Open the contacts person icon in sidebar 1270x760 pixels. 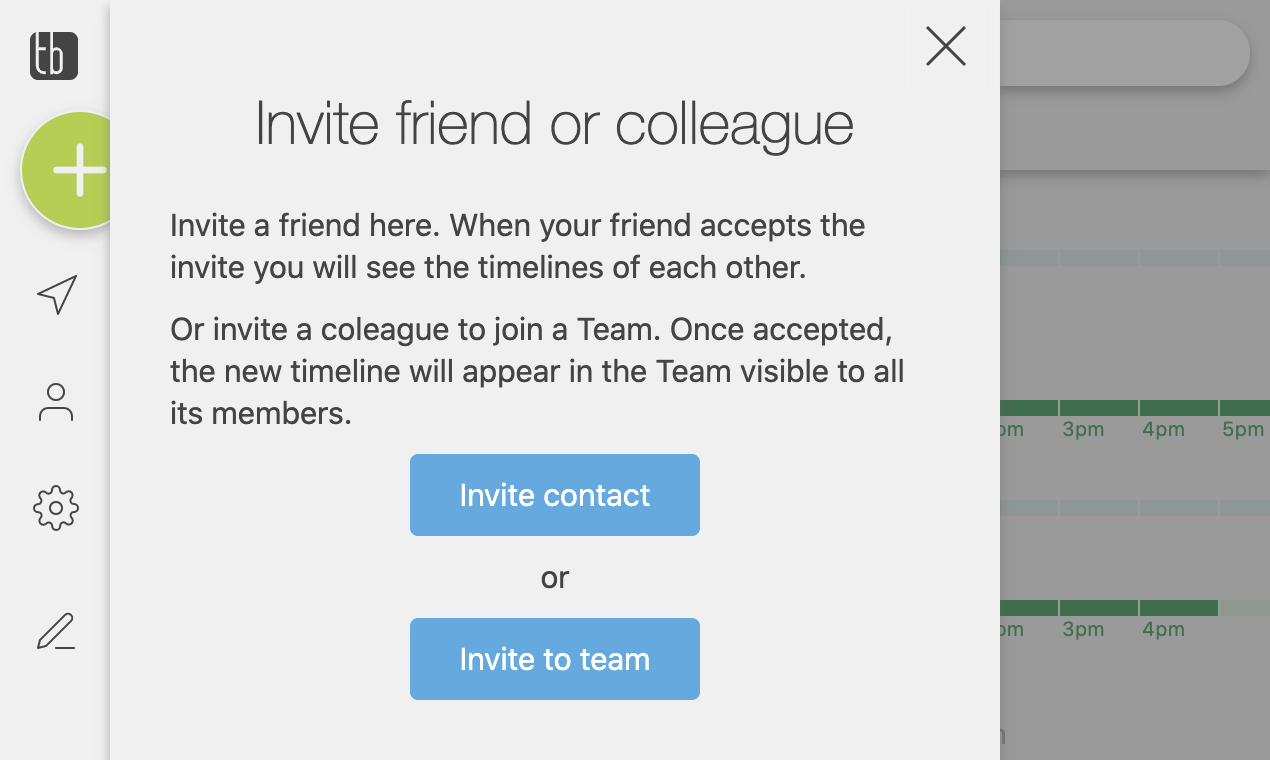55,403
